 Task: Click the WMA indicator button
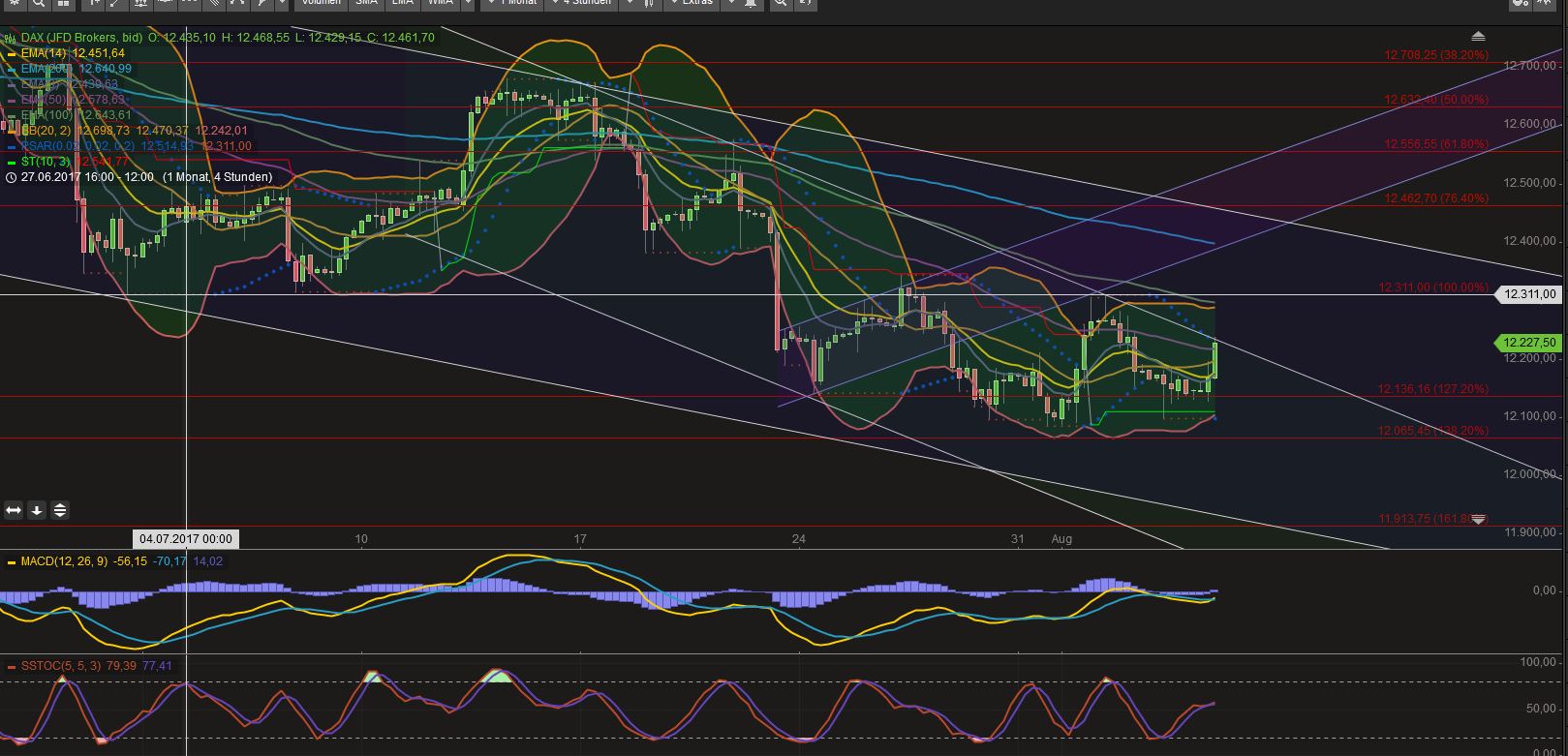click(441, 3)
